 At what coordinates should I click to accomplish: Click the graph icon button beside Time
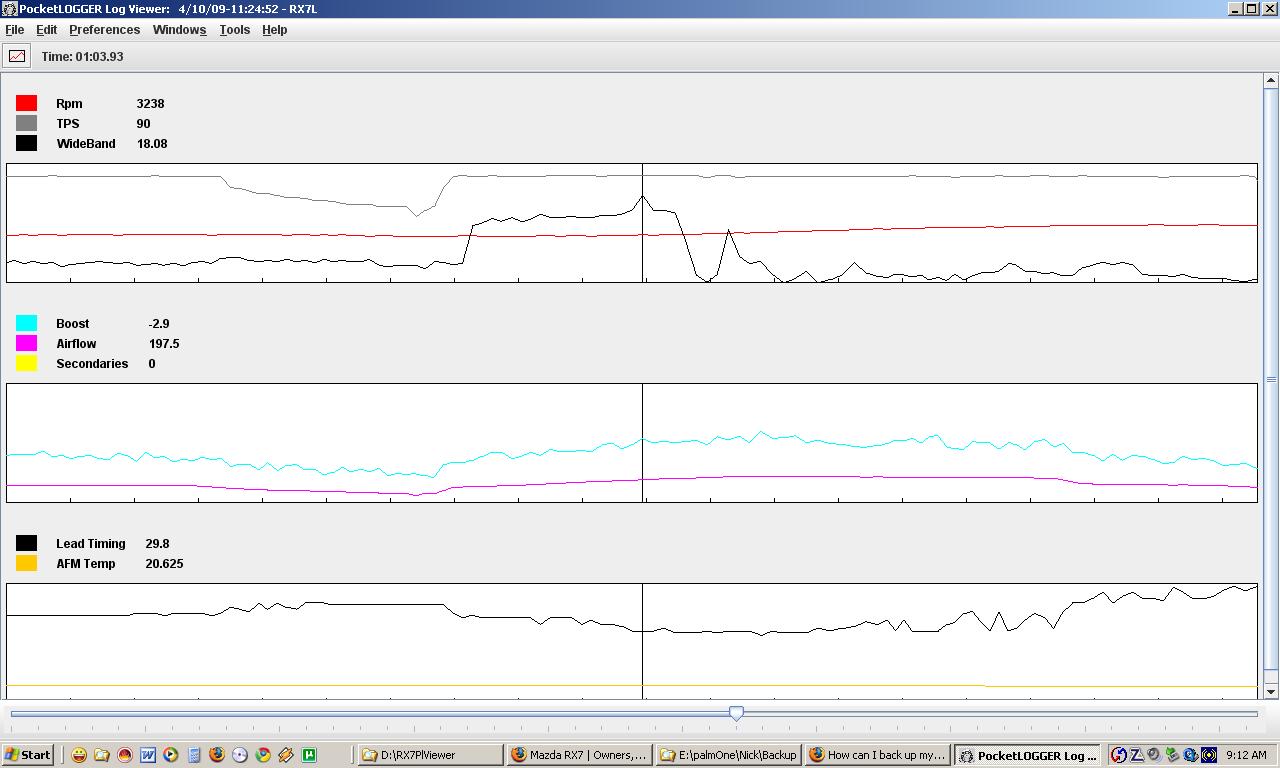click(x=17, y=56)
